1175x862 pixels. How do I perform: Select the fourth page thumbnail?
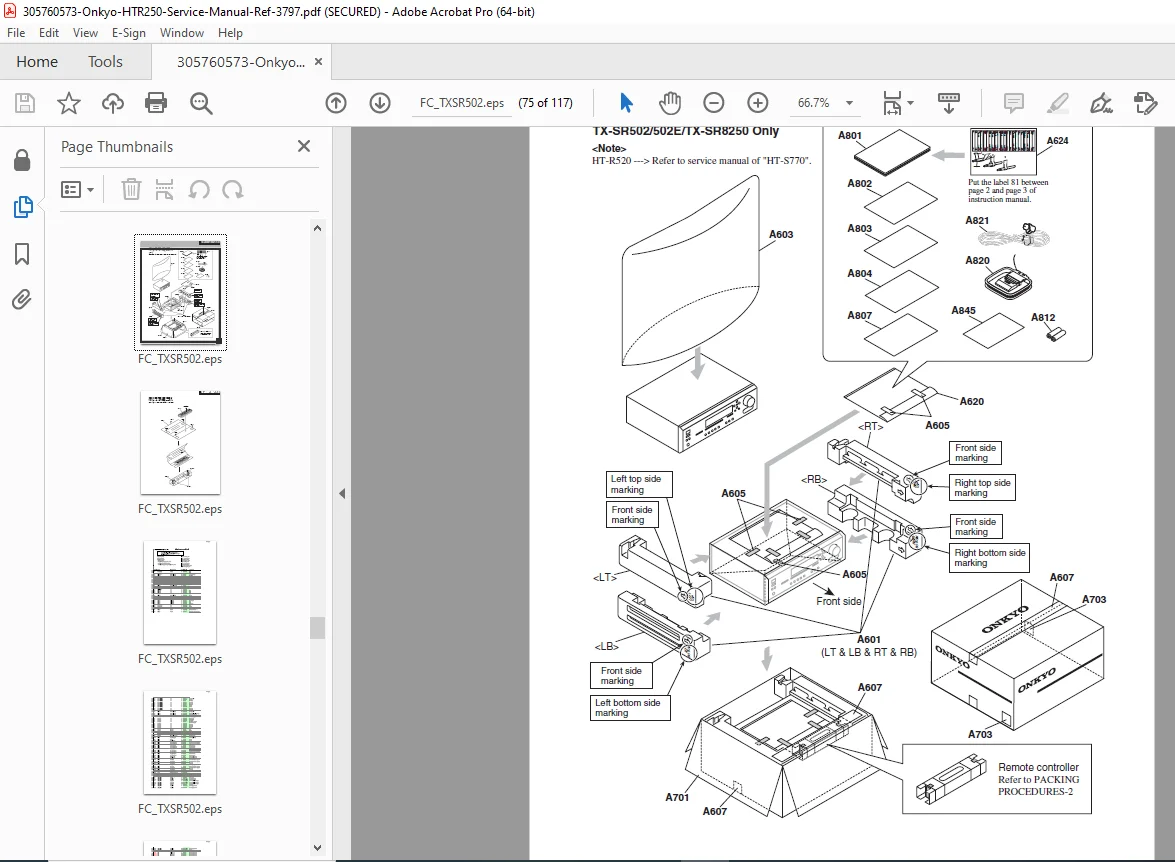pos(180,742)
